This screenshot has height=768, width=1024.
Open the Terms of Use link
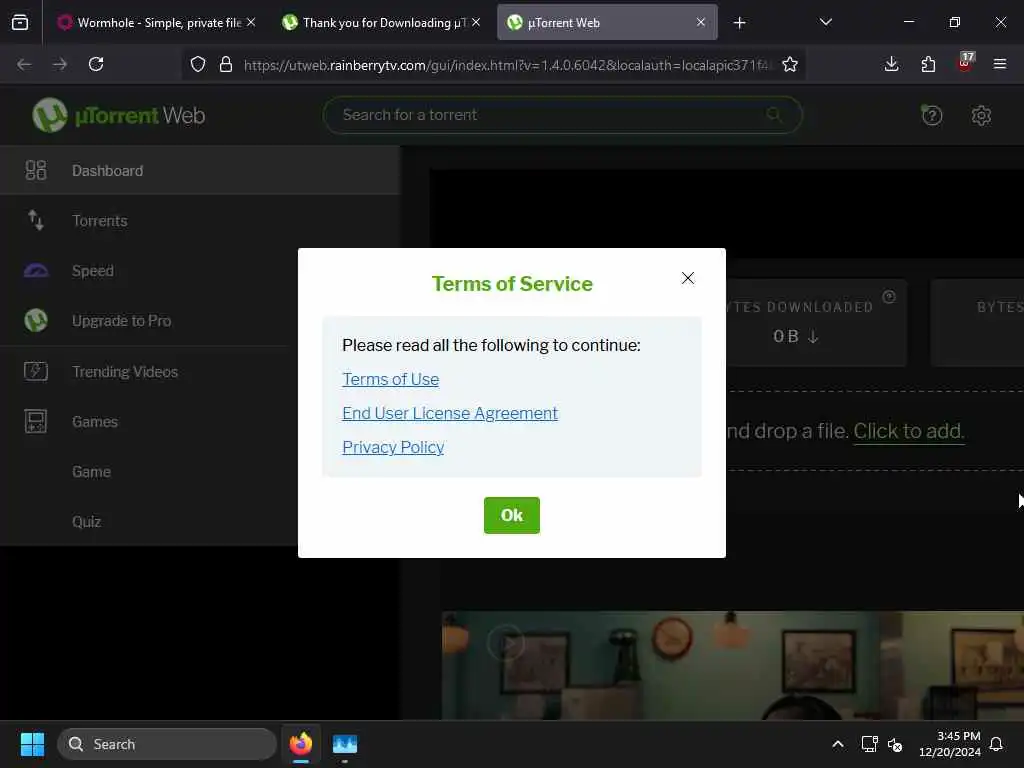coord(391,379)
